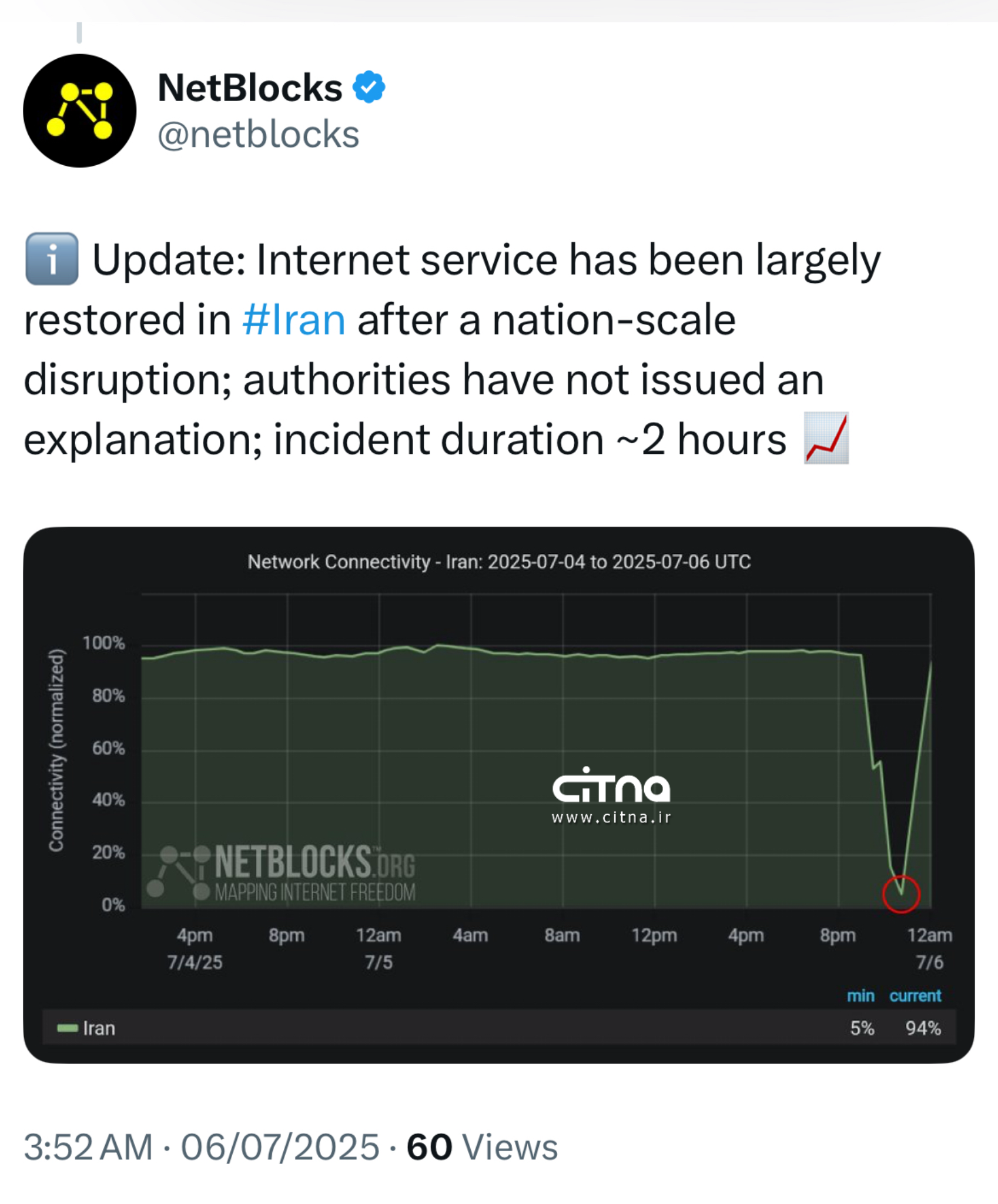
Task: Click the 94% current value
Action: 923,1028
